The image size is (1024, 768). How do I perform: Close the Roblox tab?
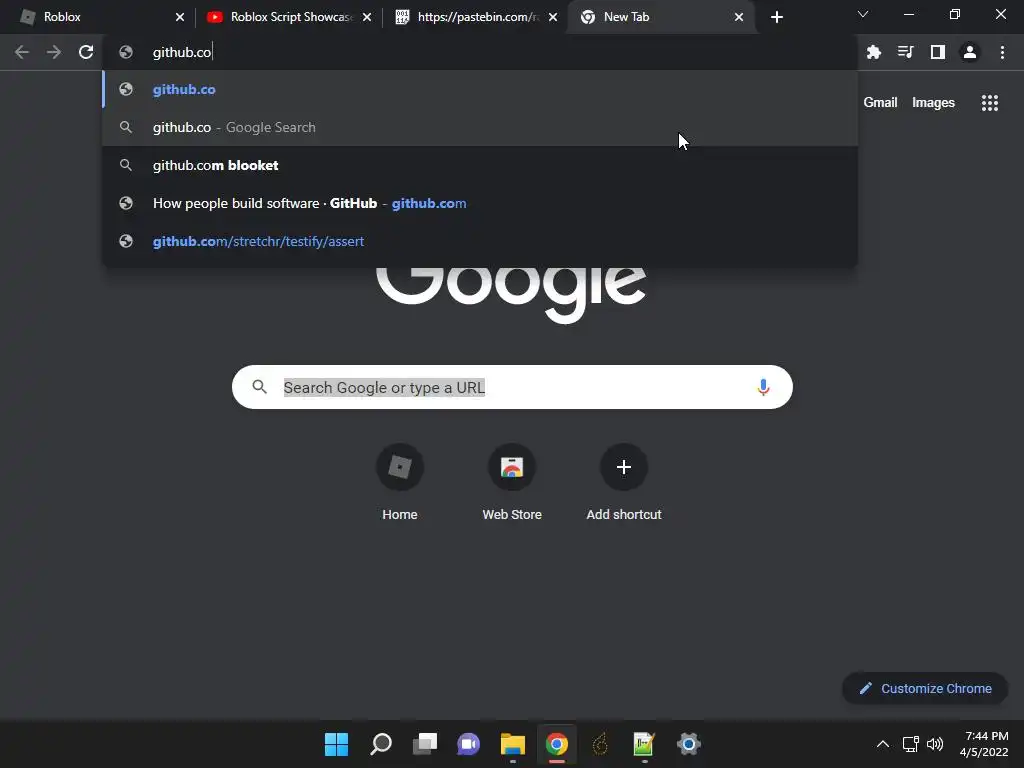180,17
